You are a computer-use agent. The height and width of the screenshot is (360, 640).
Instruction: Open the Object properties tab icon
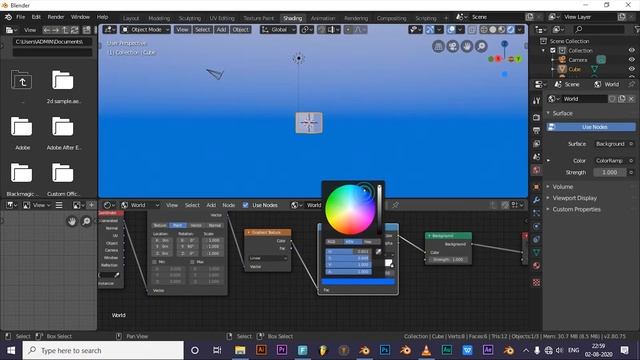point(536,187)
